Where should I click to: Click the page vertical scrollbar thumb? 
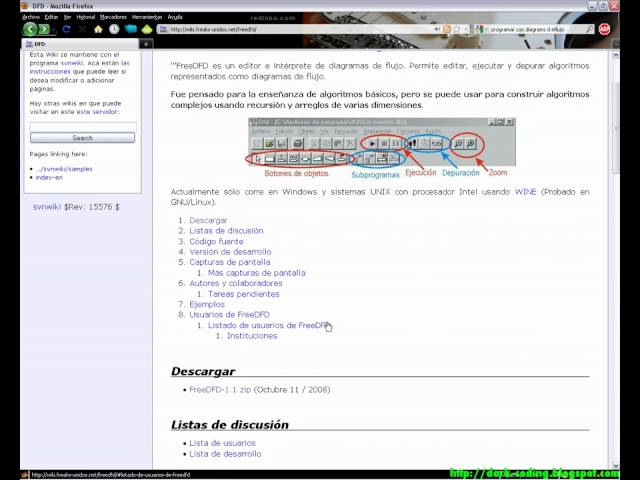point(616,127)
